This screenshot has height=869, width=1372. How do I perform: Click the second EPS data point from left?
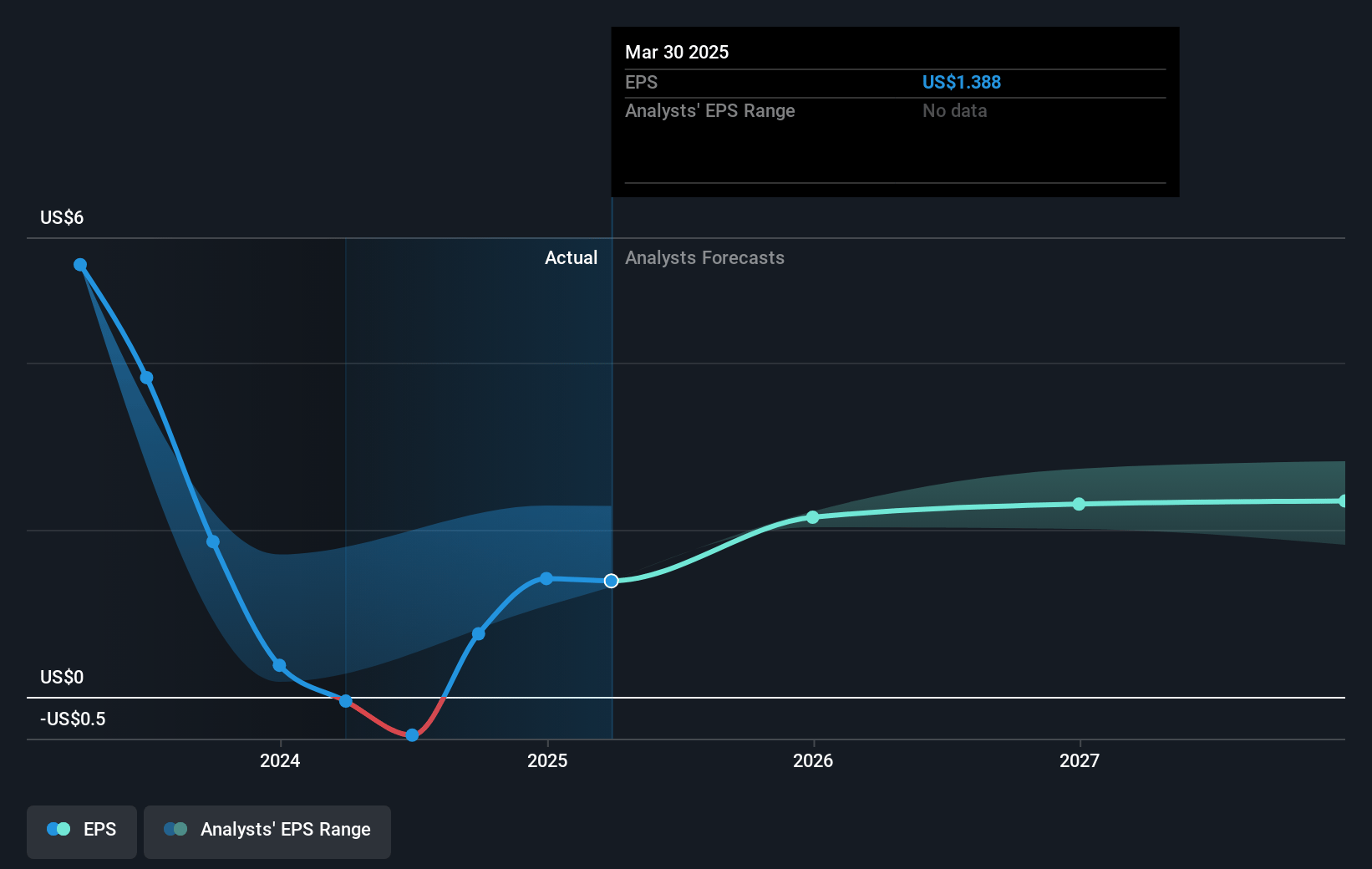[x=147, y=378]
